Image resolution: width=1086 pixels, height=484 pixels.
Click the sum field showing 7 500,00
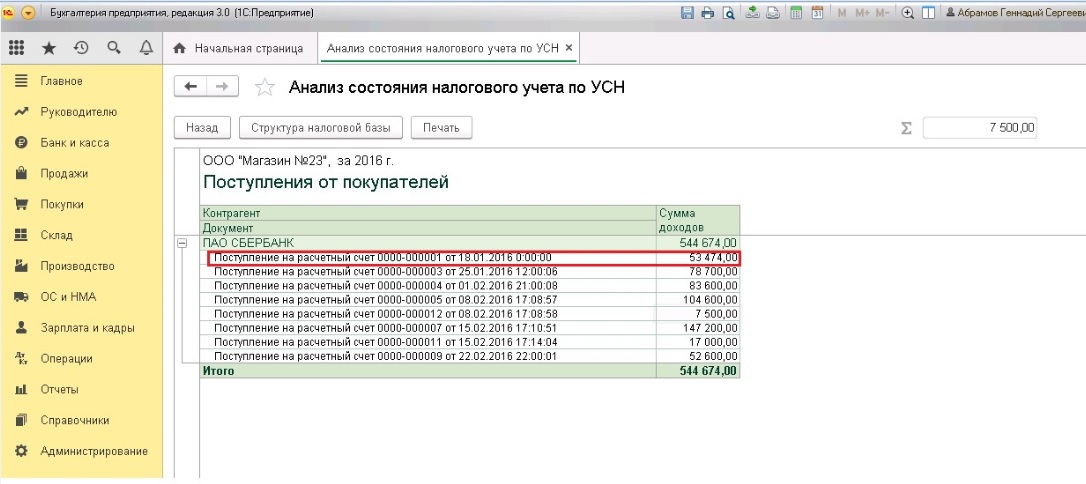[980, 128]
